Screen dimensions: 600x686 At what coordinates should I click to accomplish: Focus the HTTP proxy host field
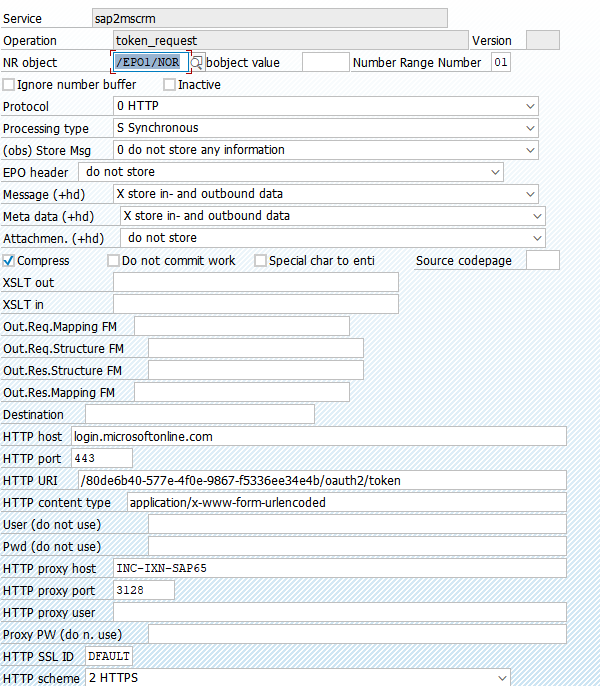[340, 568]
